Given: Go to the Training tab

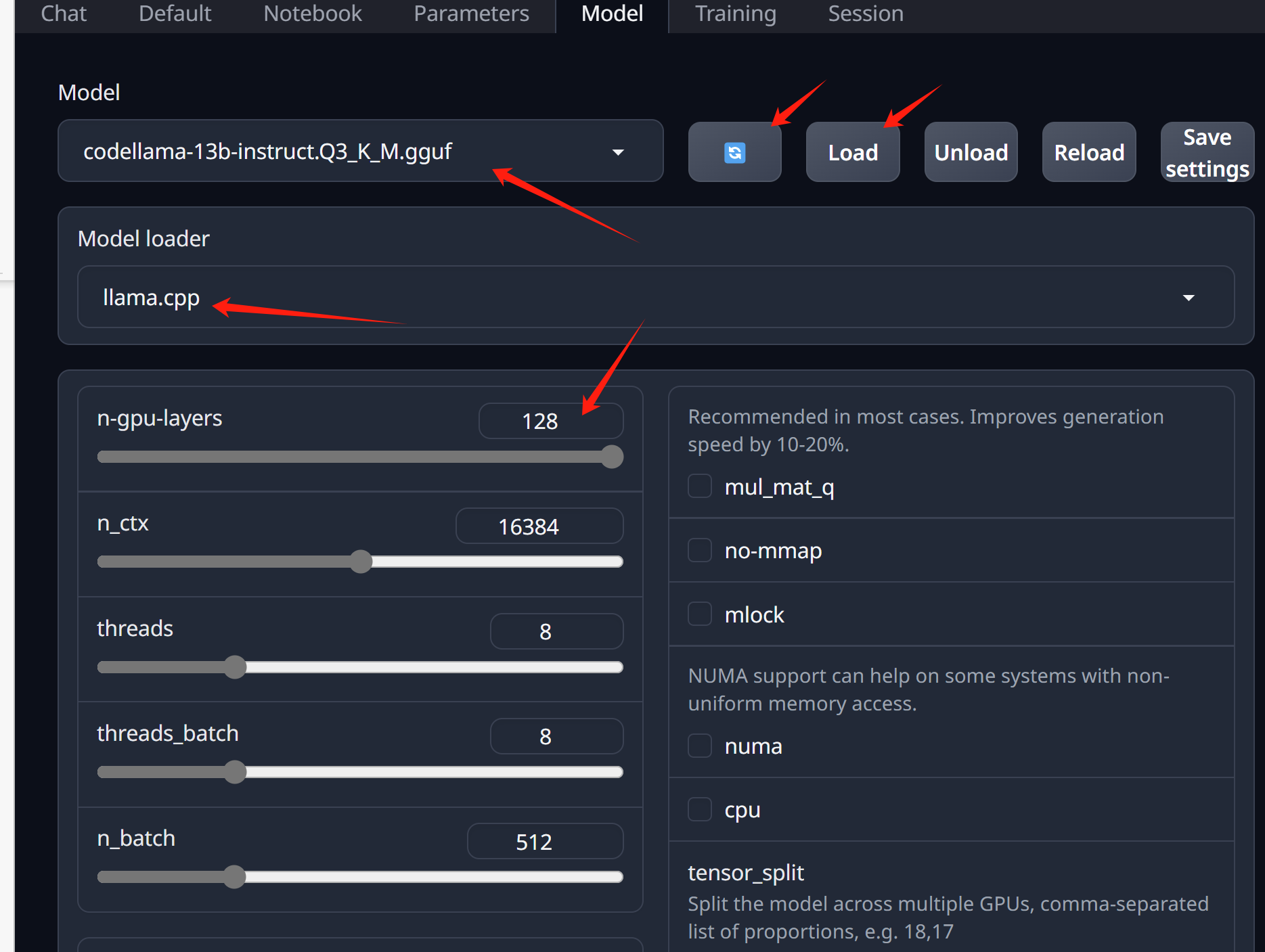Looking at the screenshot, I should click(x=735, y=14).
